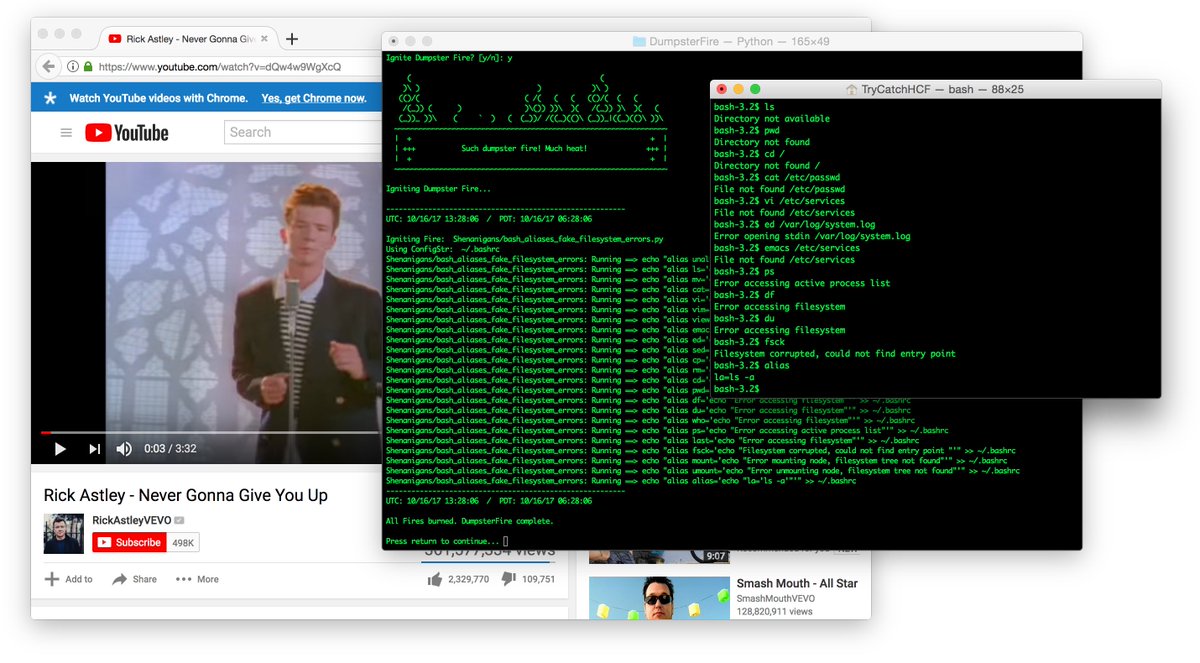Mute the video audio
Viewport: 1200px width, 663px height.
pyautogui.click(x=123, y=449)
